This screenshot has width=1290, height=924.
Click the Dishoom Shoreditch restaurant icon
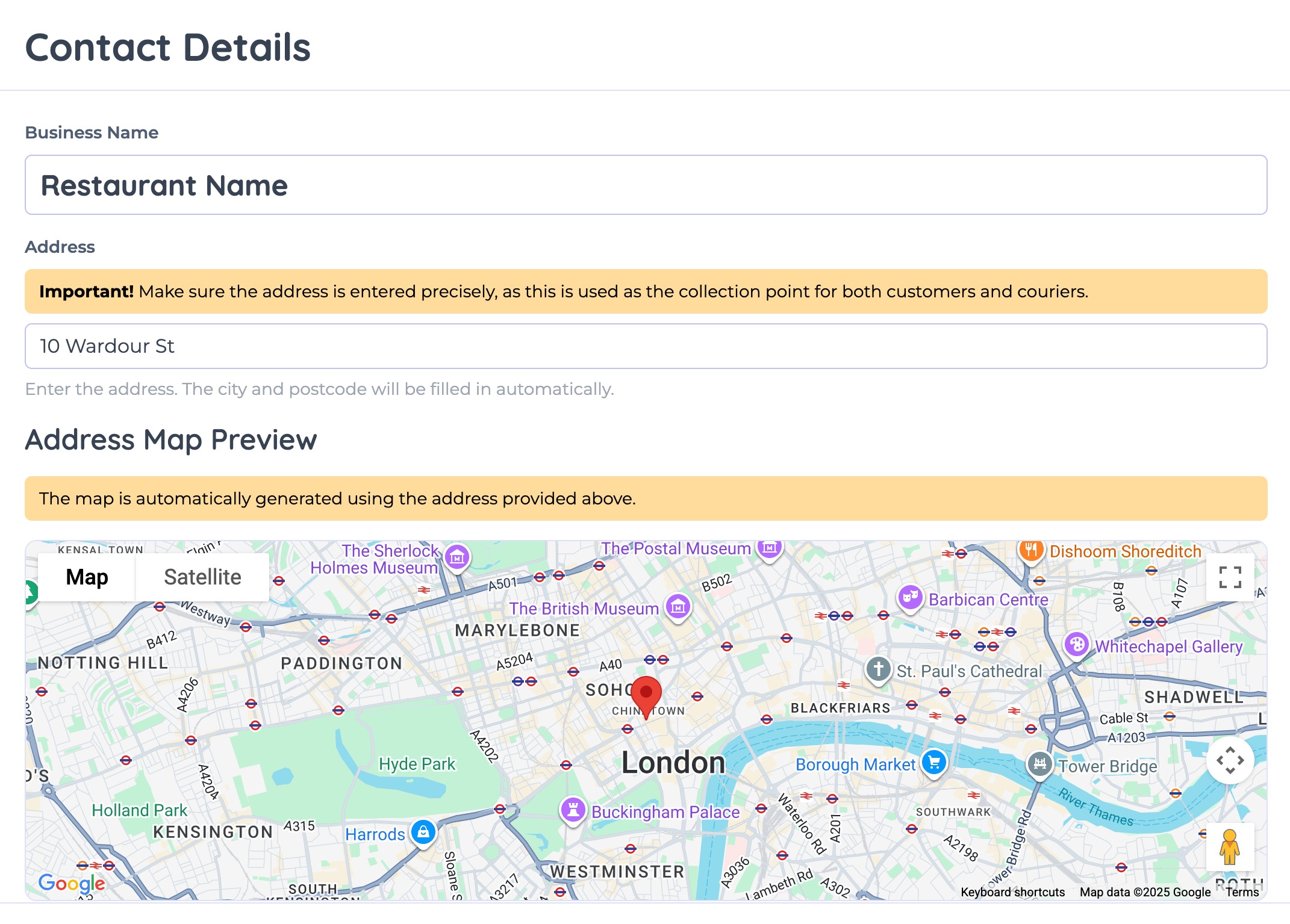tap(1031, 550)
